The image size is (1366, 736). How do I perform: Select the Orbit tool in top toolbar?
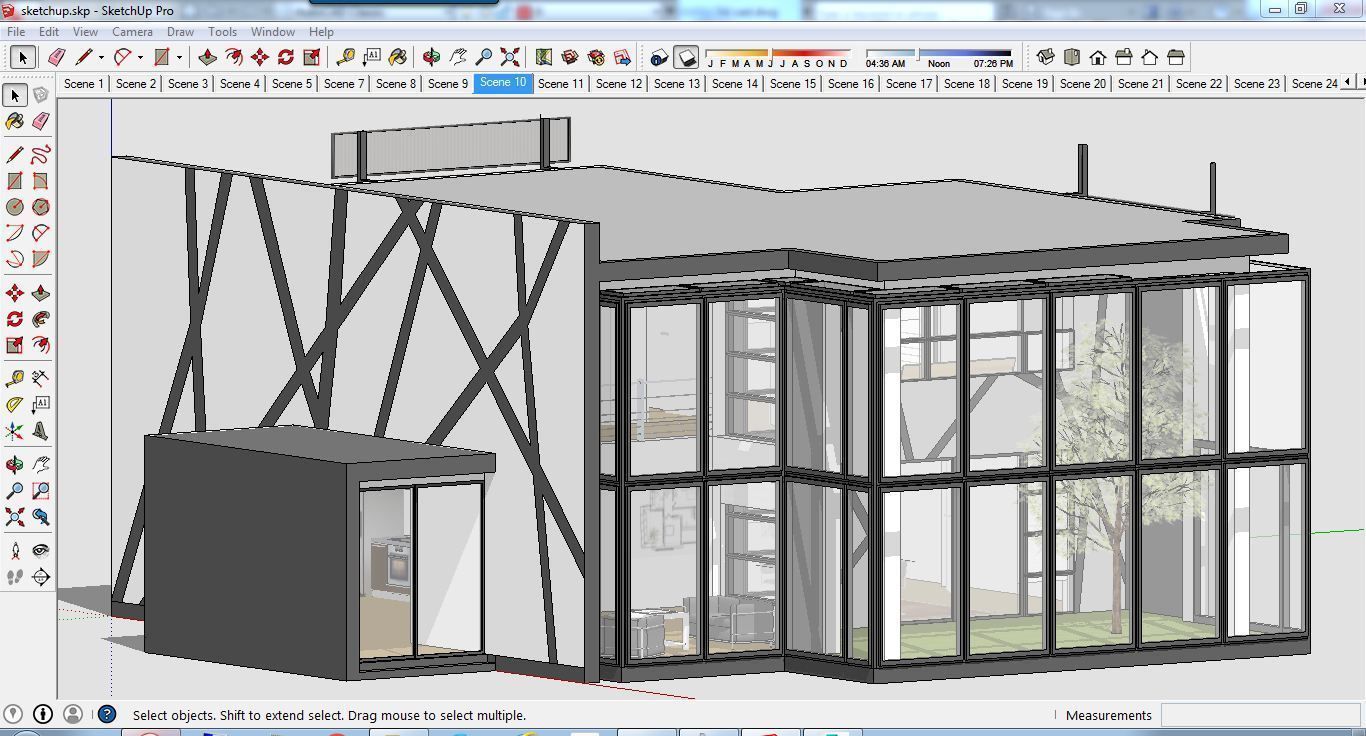coord(432,57)
